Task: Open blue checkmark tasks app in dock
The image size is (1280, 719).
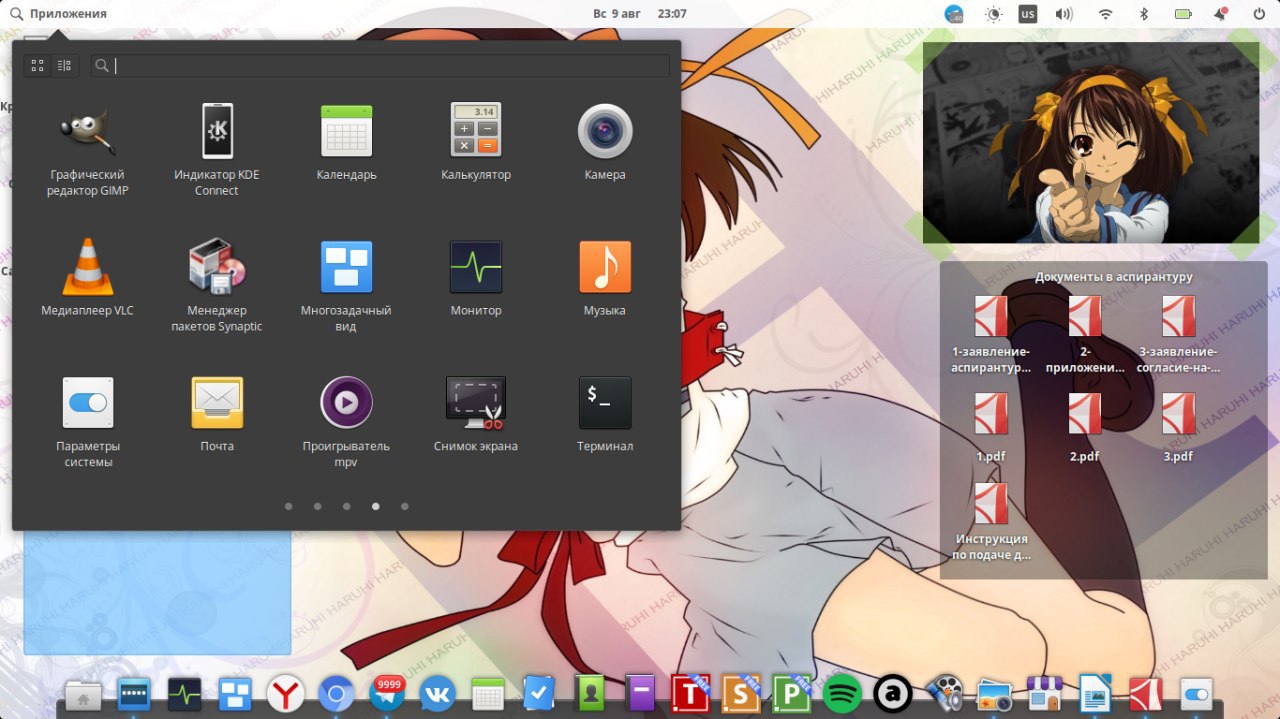Action: 540,692
